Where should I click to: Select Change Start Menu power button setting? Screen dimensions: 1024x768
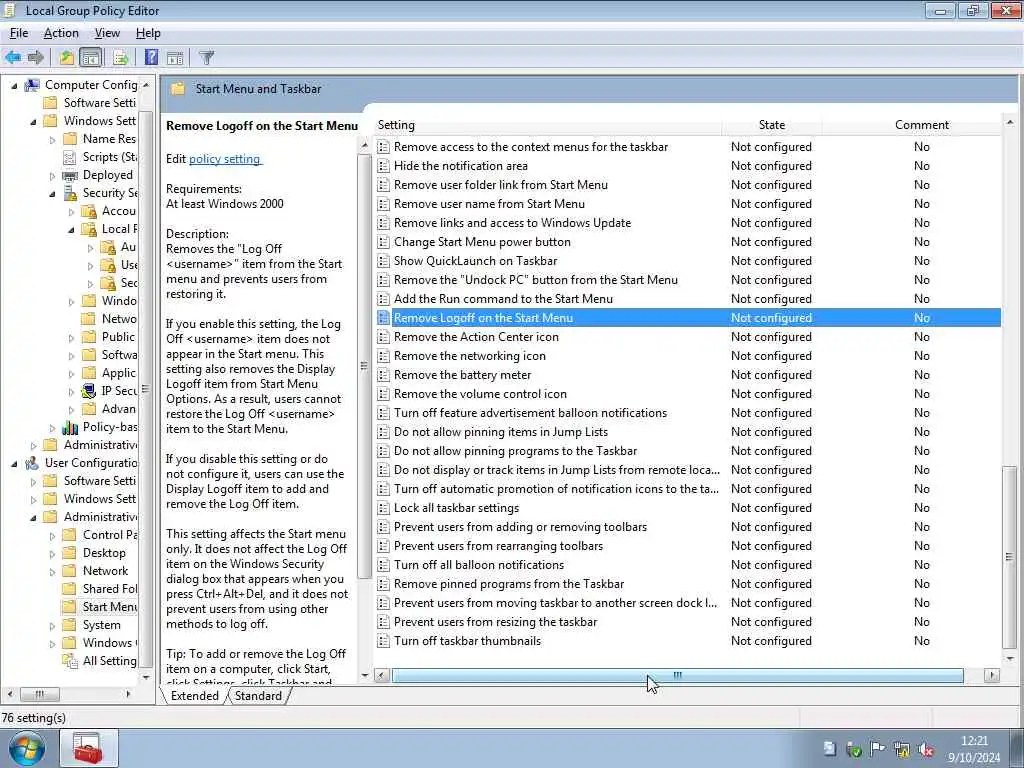(x=688, y=242)
